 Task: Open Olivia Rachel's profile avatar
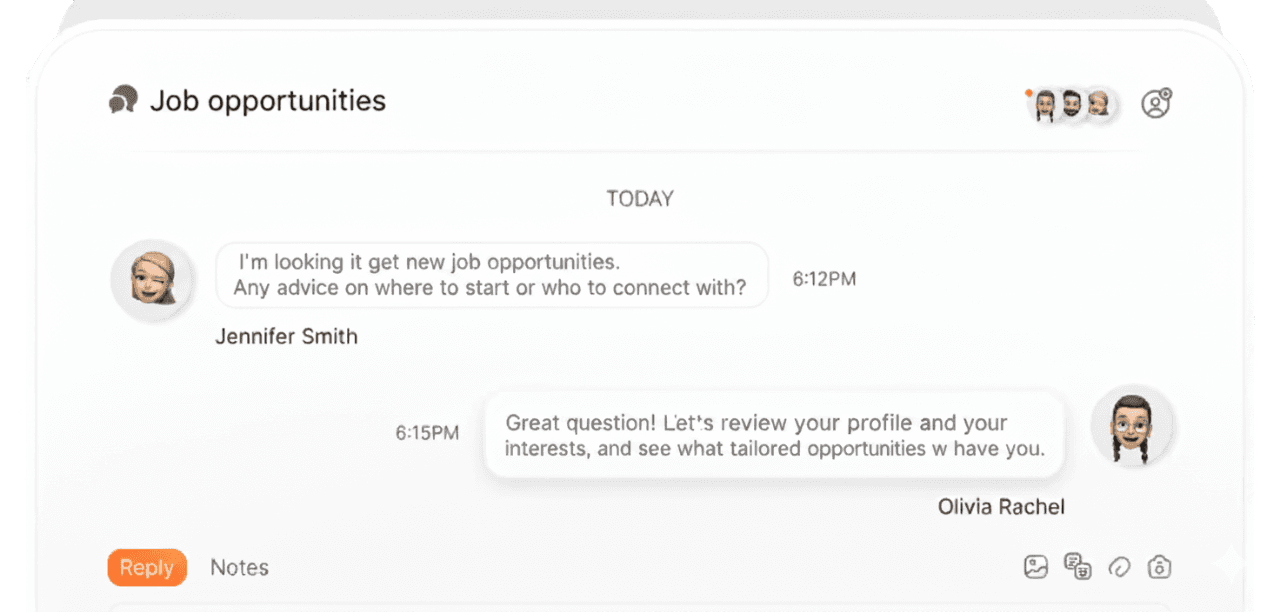[x=1132, y=426]
